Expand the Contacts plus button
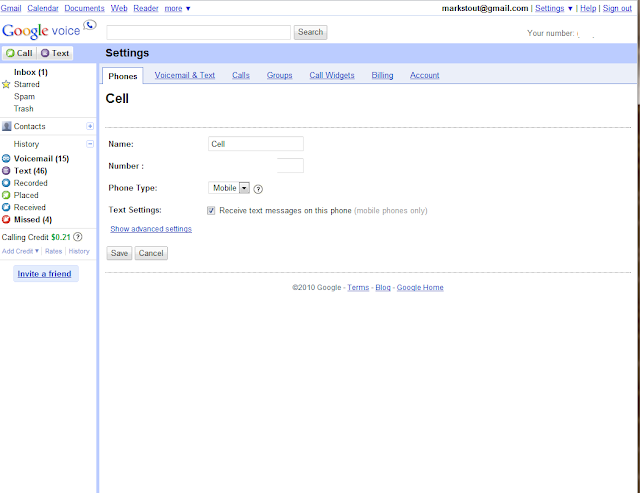The height and width of the screenshot is (493, 640). [x=90, y=126]
